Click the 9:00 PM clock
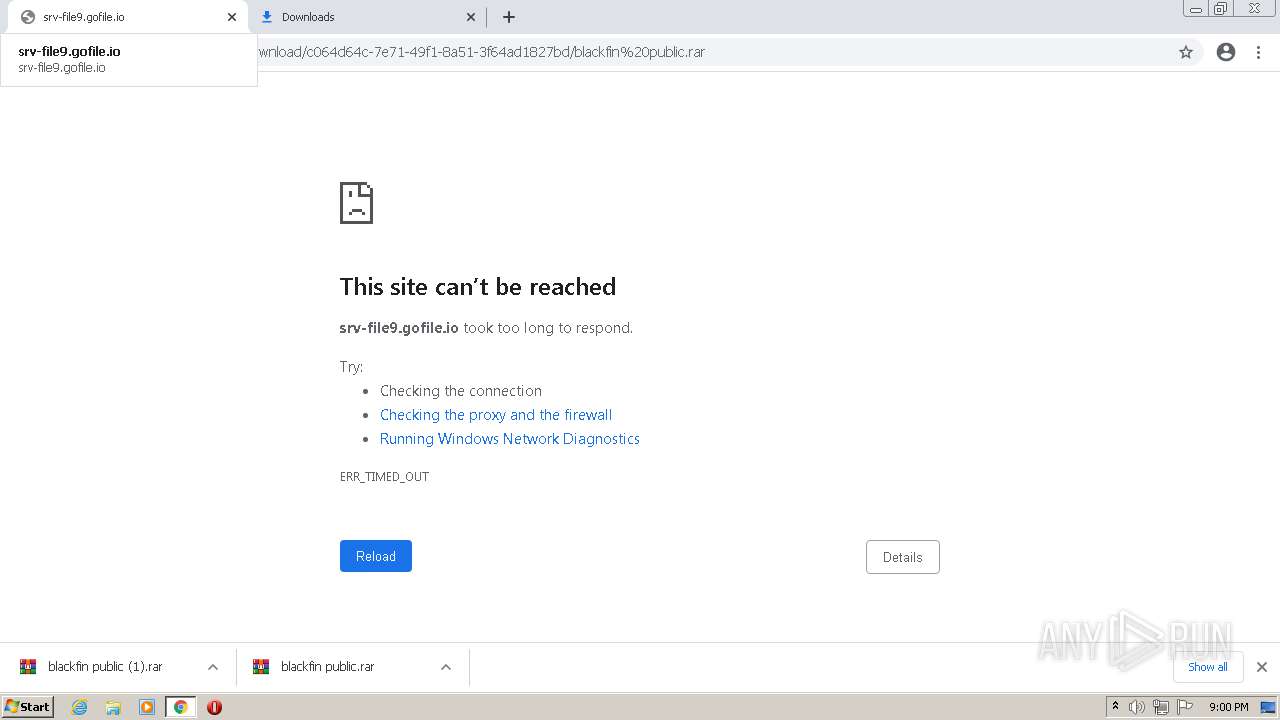The width and height of the screenshot is (1280, 720). pyautogui.click(x=1228, y=707)
